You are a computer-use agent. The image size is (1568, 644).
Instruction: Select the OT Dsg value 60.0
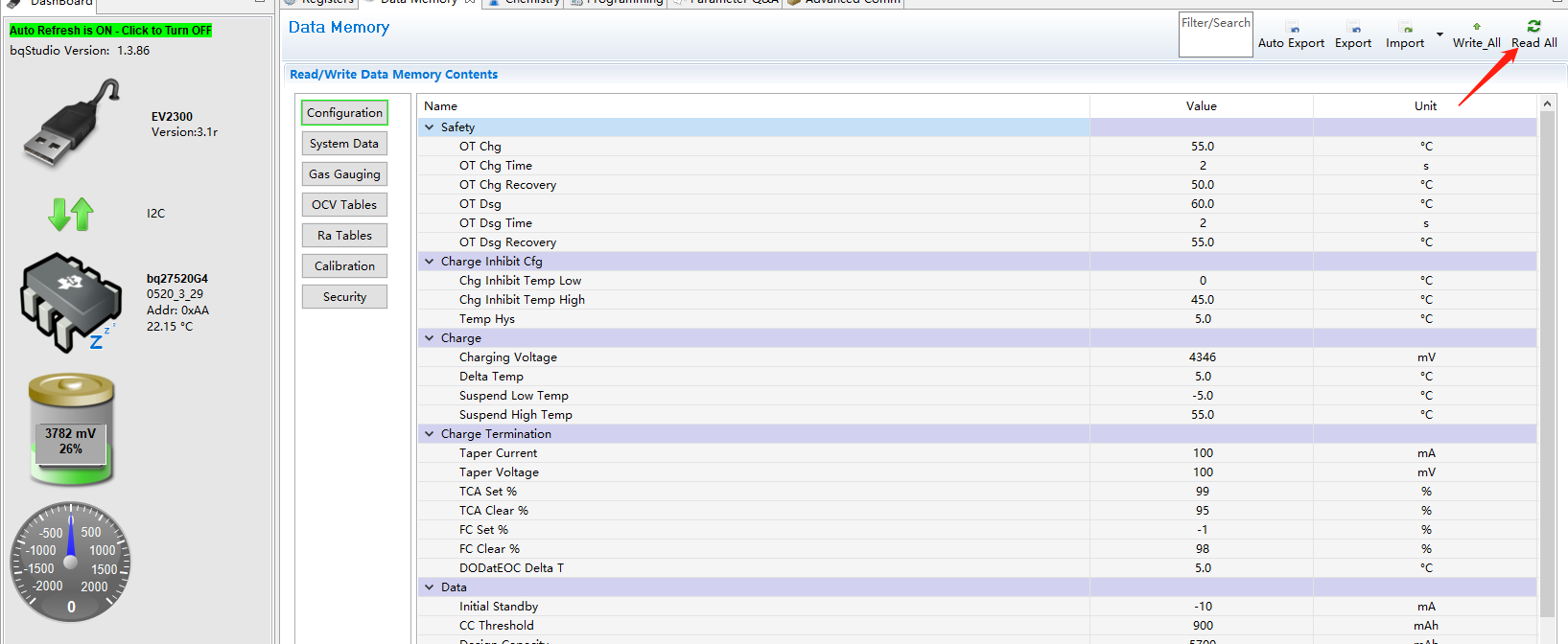pyautogui.click(x=1202, y=204)
